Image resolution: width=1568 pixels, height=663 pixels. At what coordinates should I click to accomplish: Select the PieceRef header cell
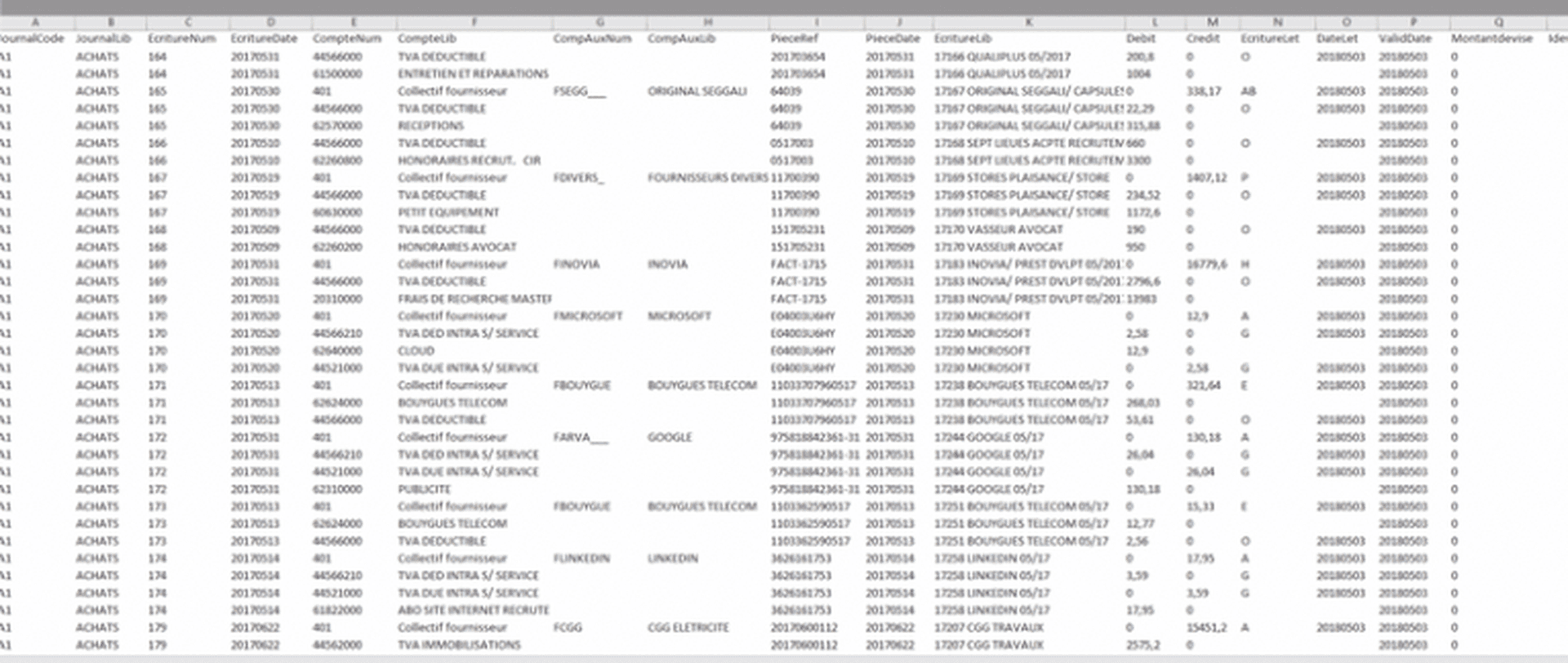tap(794, 38)
